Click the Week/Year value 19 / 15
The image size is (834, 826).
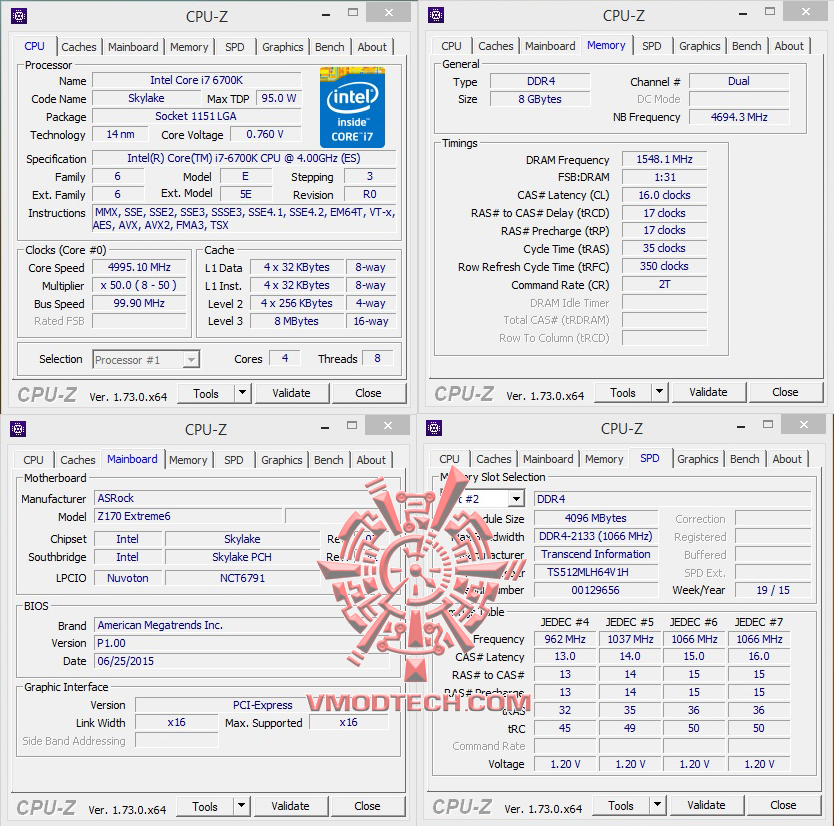[x=773, y=590]
